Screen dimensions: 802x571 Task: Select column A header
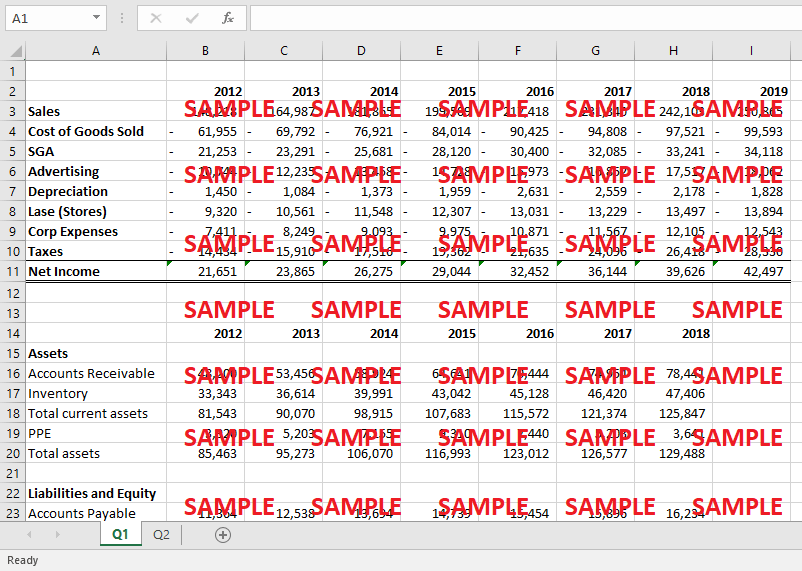coord(96,51)
